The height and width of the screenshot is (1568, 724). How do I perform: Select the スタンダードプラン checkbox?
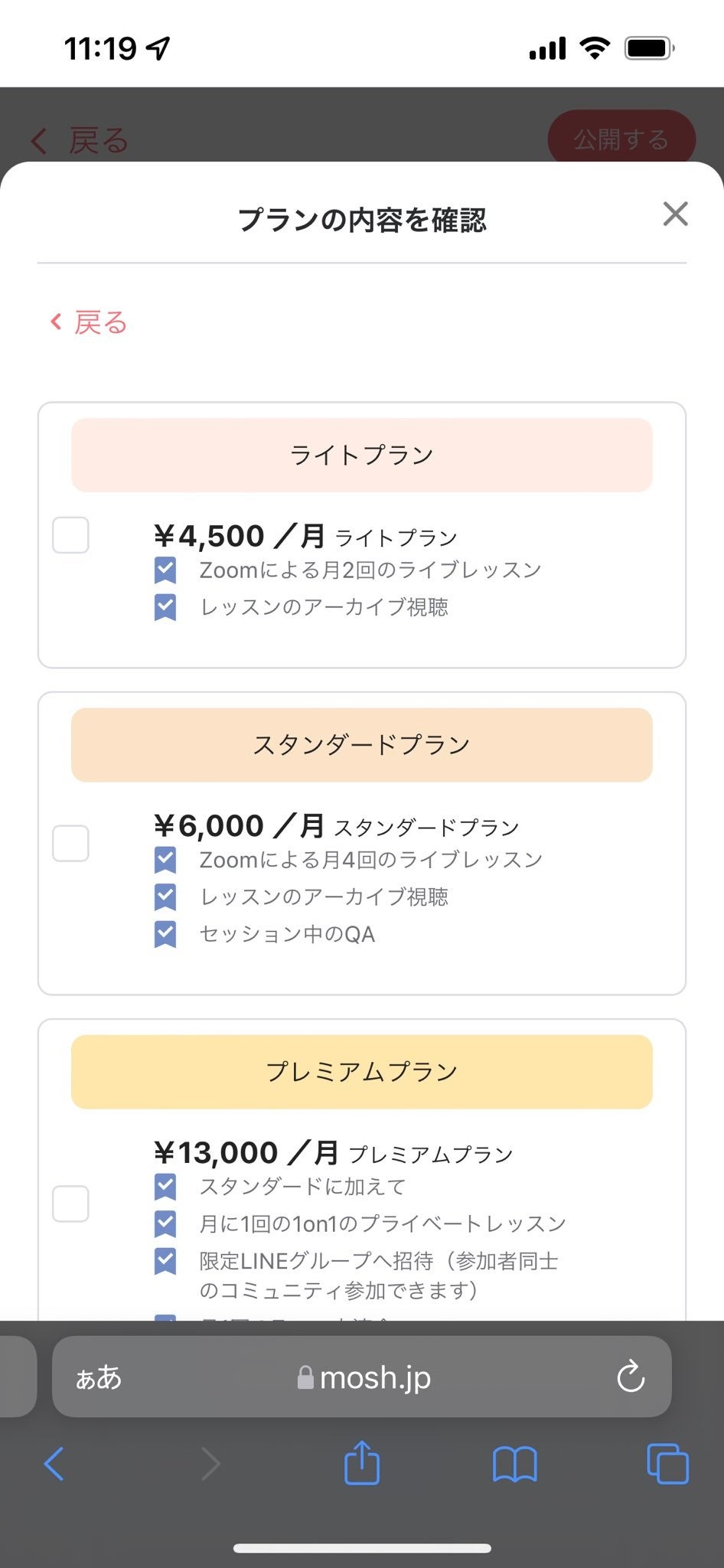click(70, 843)
